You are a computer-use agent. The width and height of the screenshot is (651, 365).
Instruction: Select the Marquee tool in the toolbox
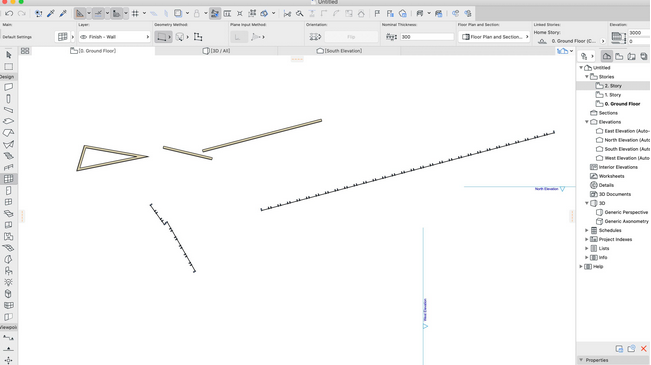pyautogui.click(x=8, y=66)
